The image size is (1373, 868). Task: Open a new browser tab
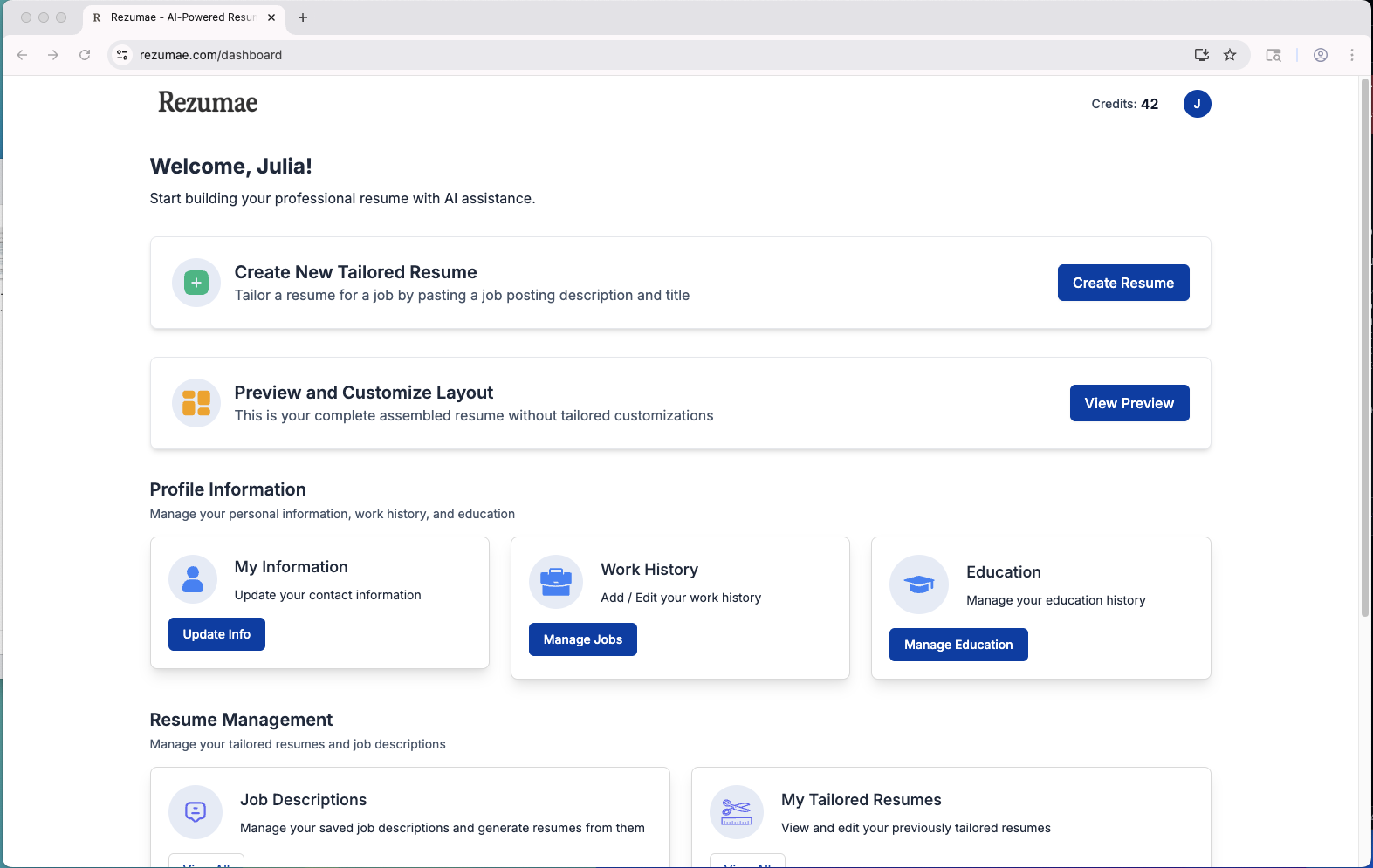(x=303, y=17)
